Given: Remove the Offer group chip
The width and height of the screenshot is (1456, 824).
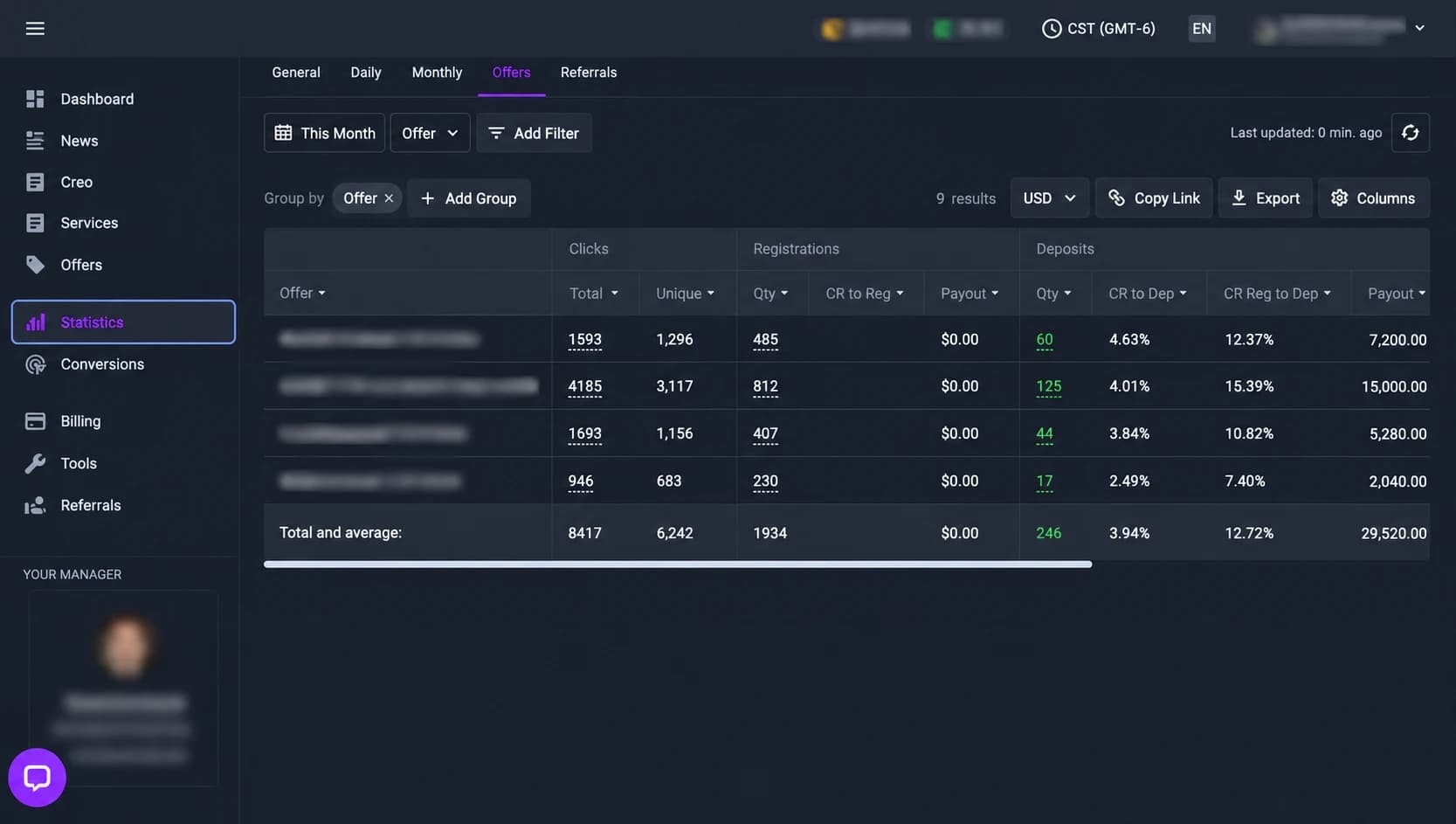Looking at the screenshot, I should coord(389,198).
